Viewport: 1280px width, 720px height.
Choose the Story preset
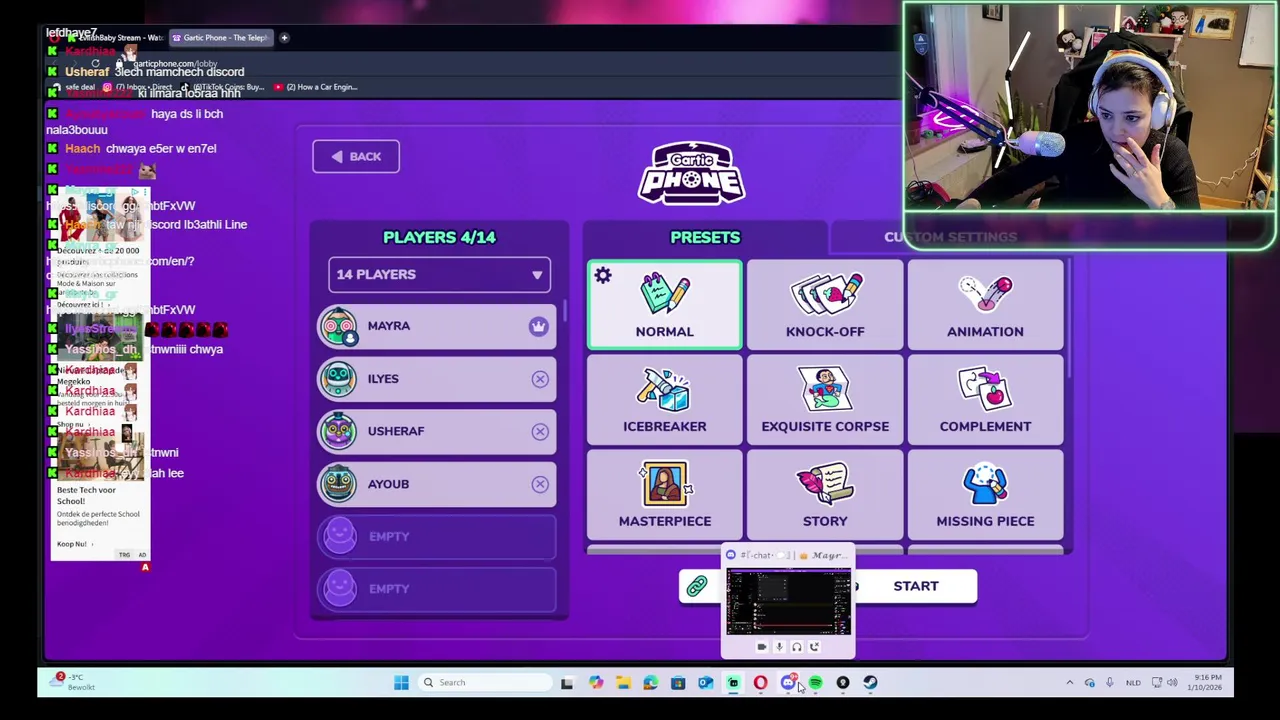[825, 495]
